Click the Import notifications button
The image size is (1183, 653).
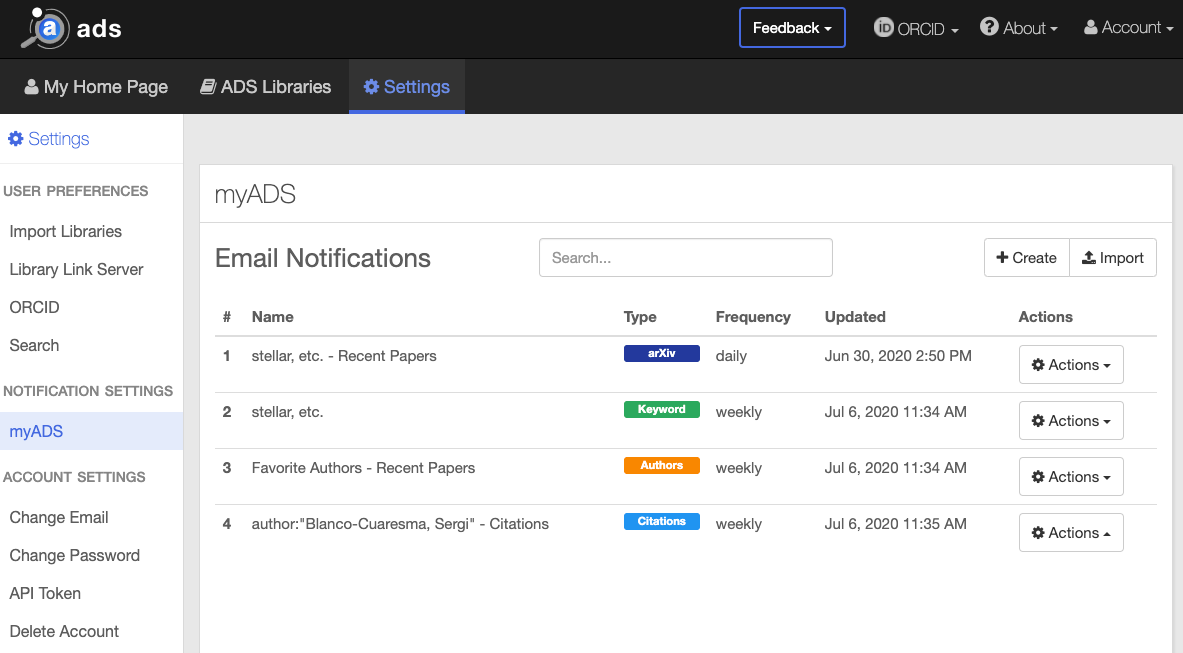[1112, 258]
